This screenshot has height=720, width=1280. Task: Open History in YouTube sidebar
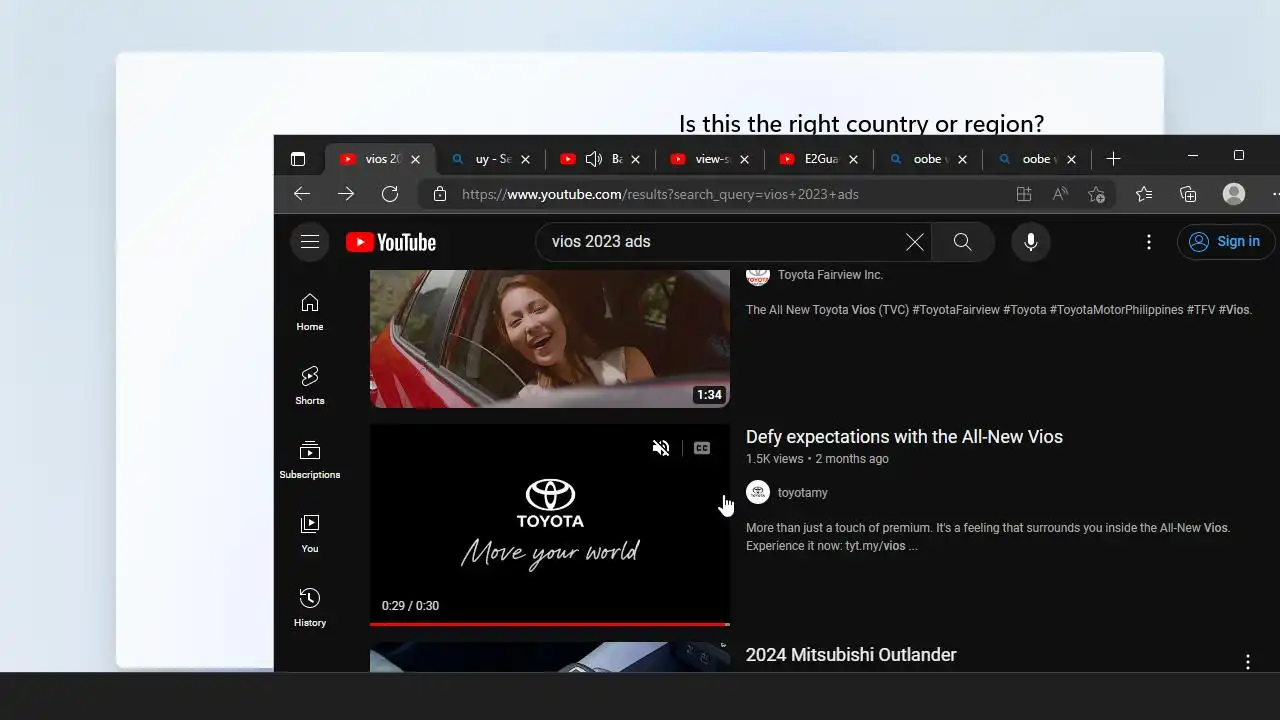pos(310,608)
